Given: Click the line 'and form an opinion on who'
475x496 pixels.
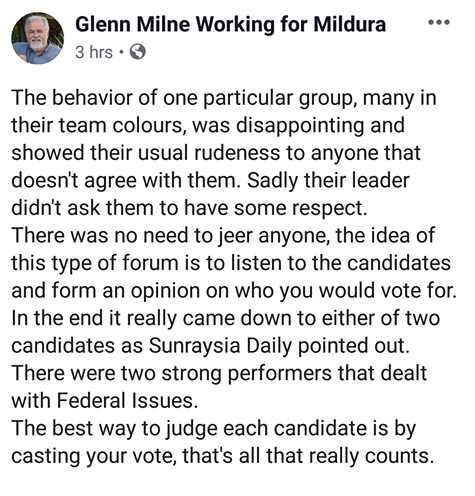Looking at the screenshot, I should pos(234,291).
